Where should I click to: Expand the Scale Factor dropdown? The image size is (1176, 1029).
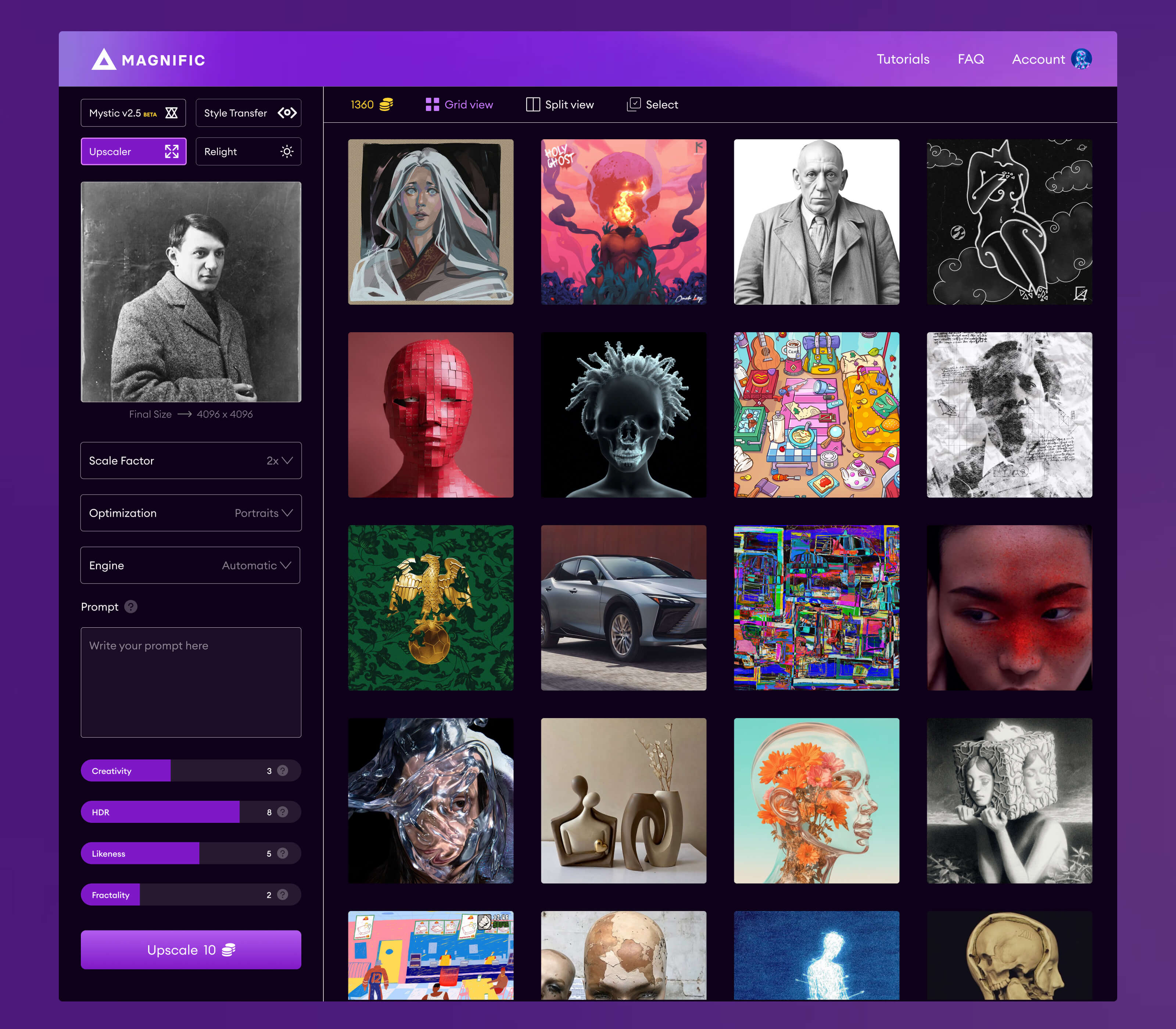(191, 460)
